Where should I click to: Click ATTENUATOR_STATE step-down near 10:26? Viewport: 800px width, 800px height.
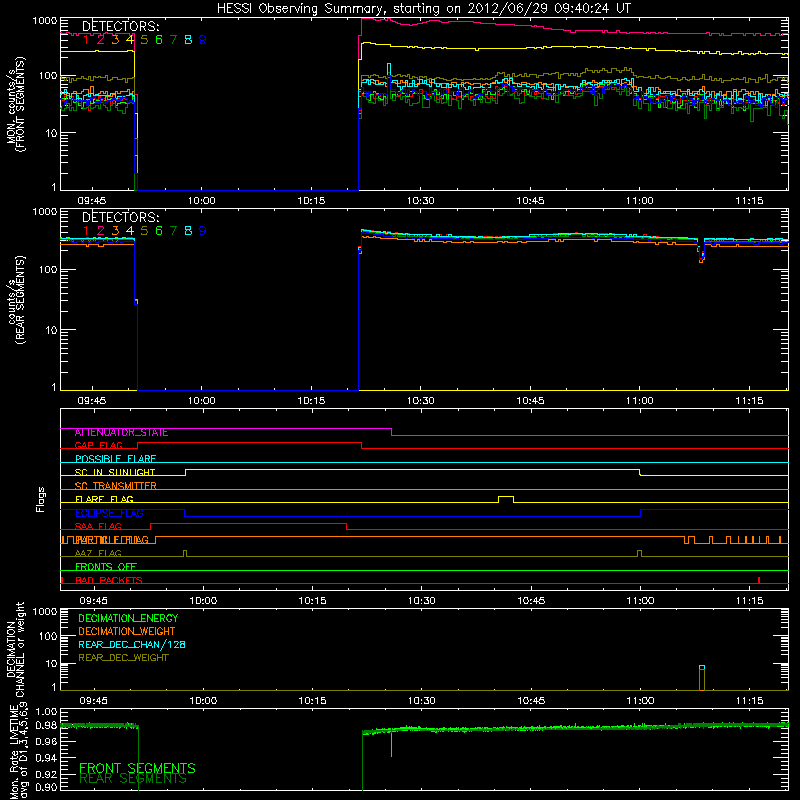pyautogui.click(x=391, y=432)
